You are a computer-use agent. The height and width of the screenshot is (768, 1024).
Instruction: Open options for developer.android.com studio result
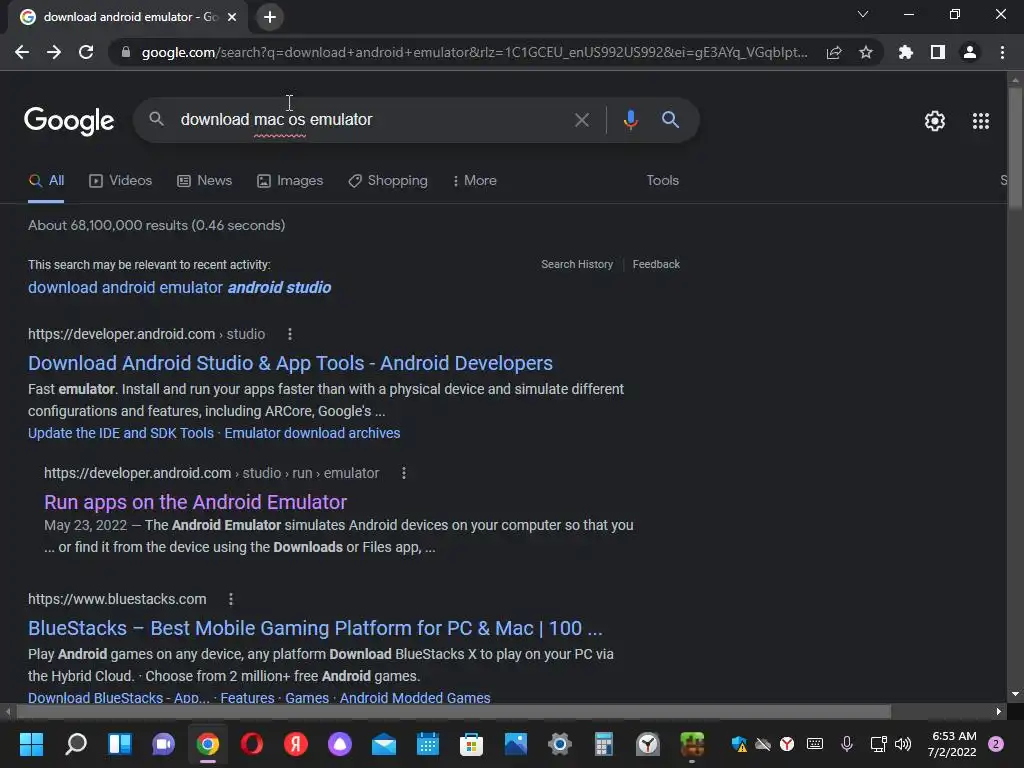[290, 334]
